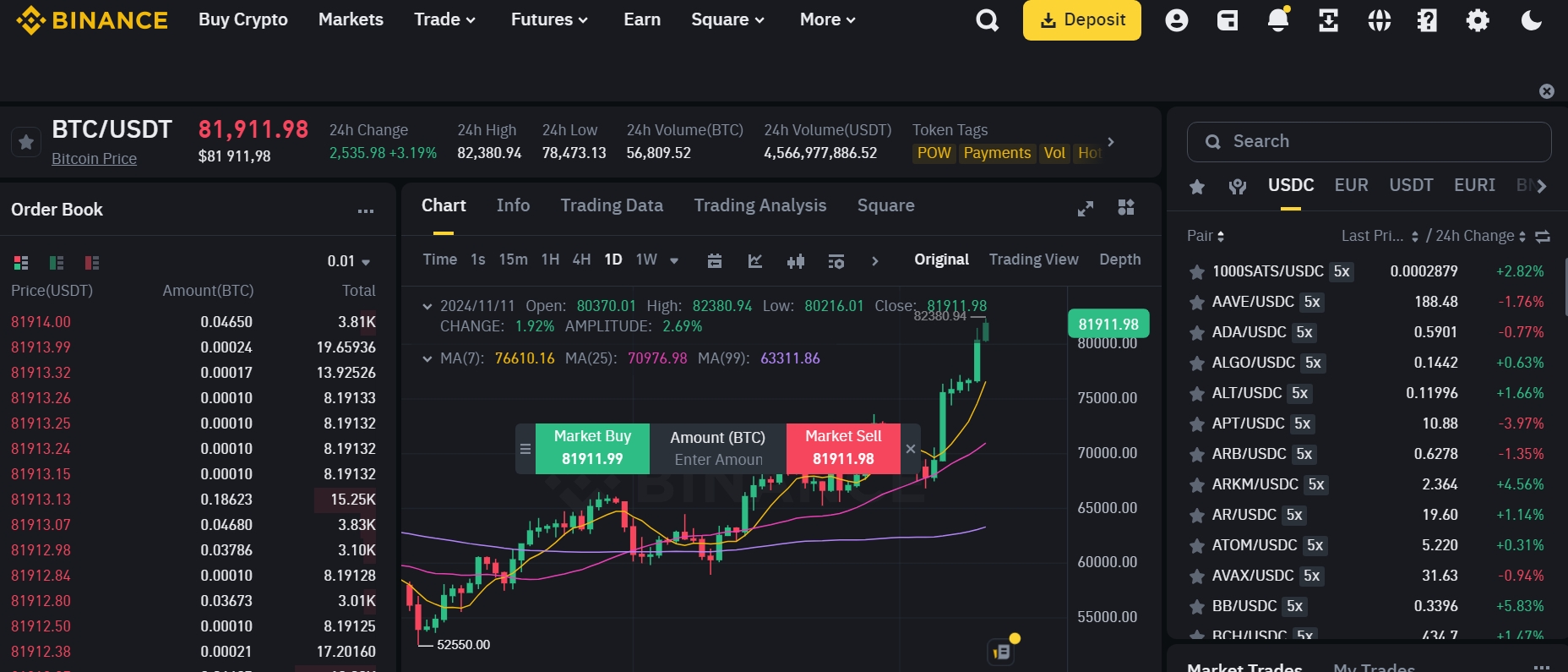1568x672 pixels.
Task: Open the settings gear in header
Action: tap(1478, 20)
